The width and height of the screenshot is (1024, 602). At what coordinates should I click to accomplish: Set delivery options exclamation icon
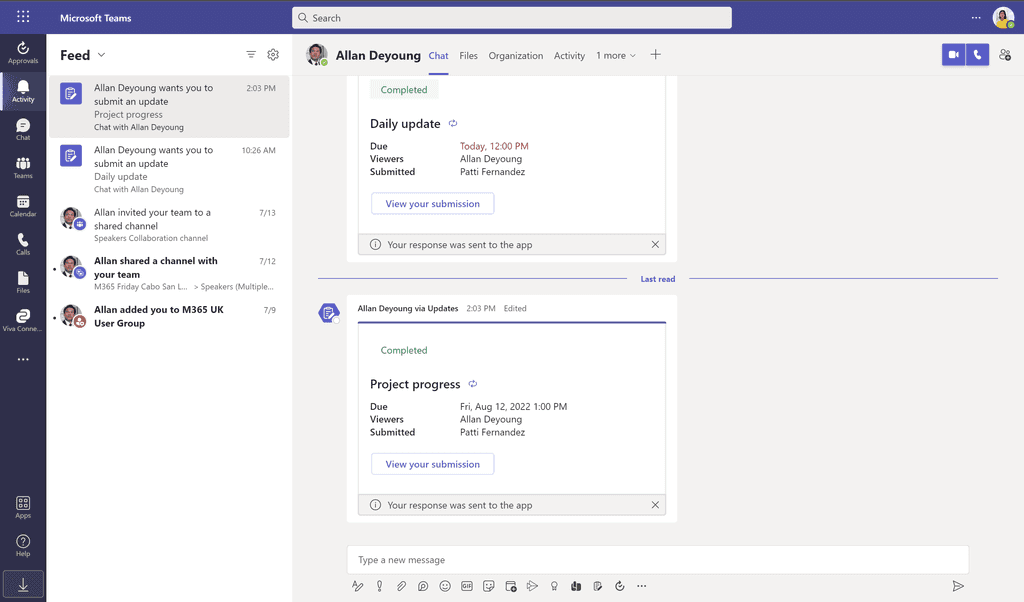pyautogui.click(x=379, y=586)
